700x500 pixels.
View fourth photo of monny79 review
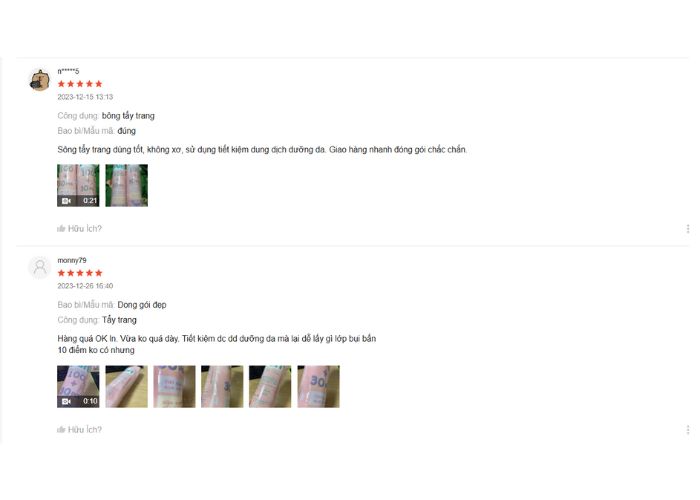pos(222,386)
